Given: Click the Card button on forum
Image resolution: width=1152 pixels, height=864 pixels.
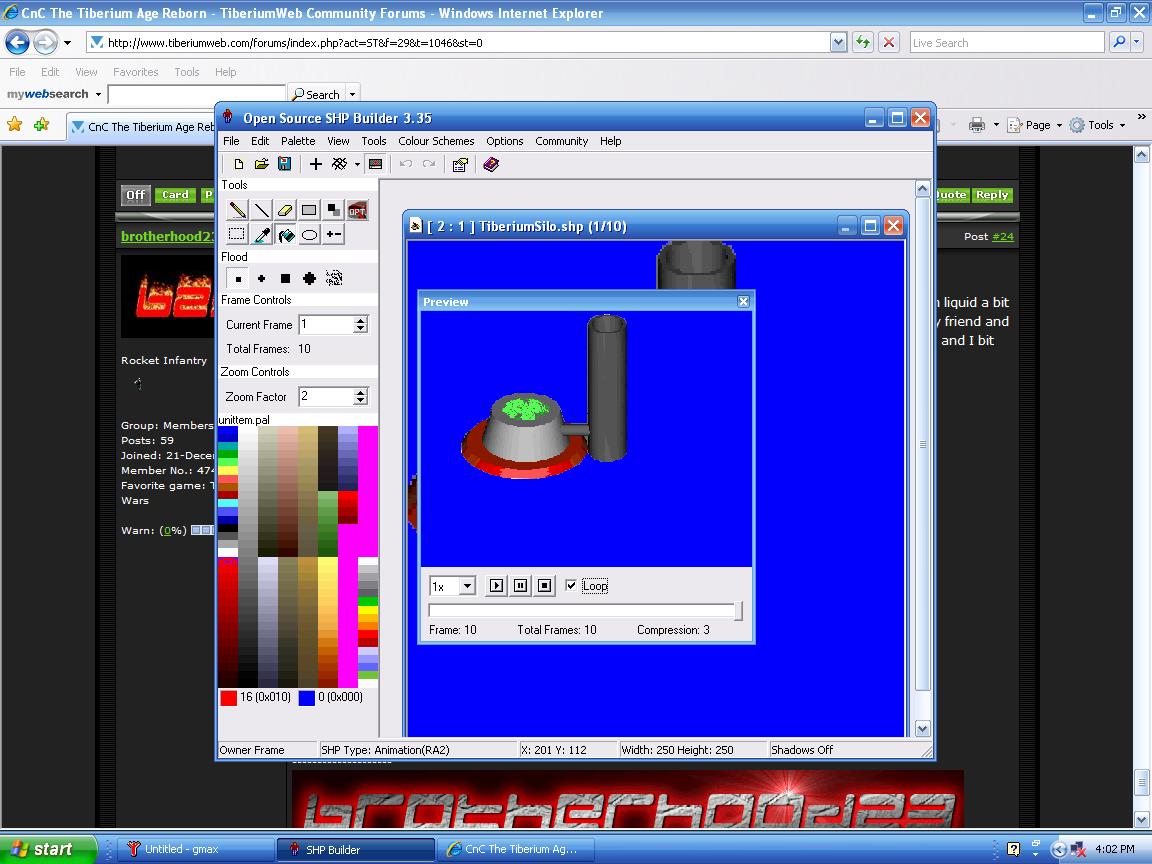Looking at the screenshot, I should click(x=175, y=195).
